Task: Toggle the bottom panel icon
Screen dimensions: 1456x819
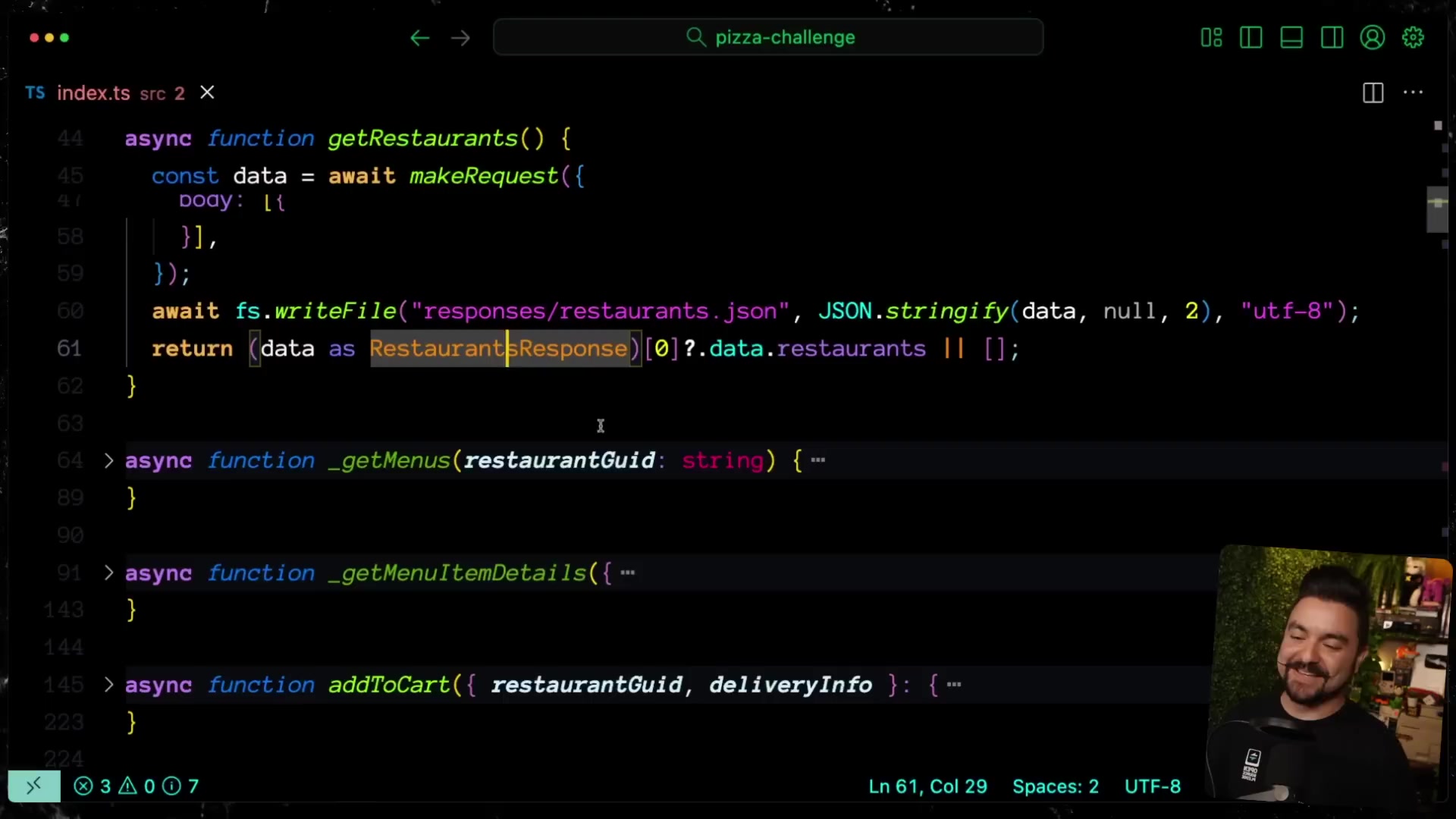Action: 1291,37
